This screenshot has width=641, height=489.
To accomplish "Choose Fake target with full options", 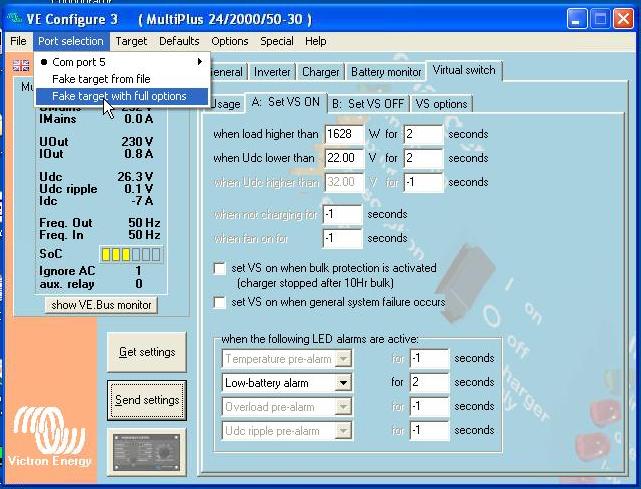I will coord(122,96).
